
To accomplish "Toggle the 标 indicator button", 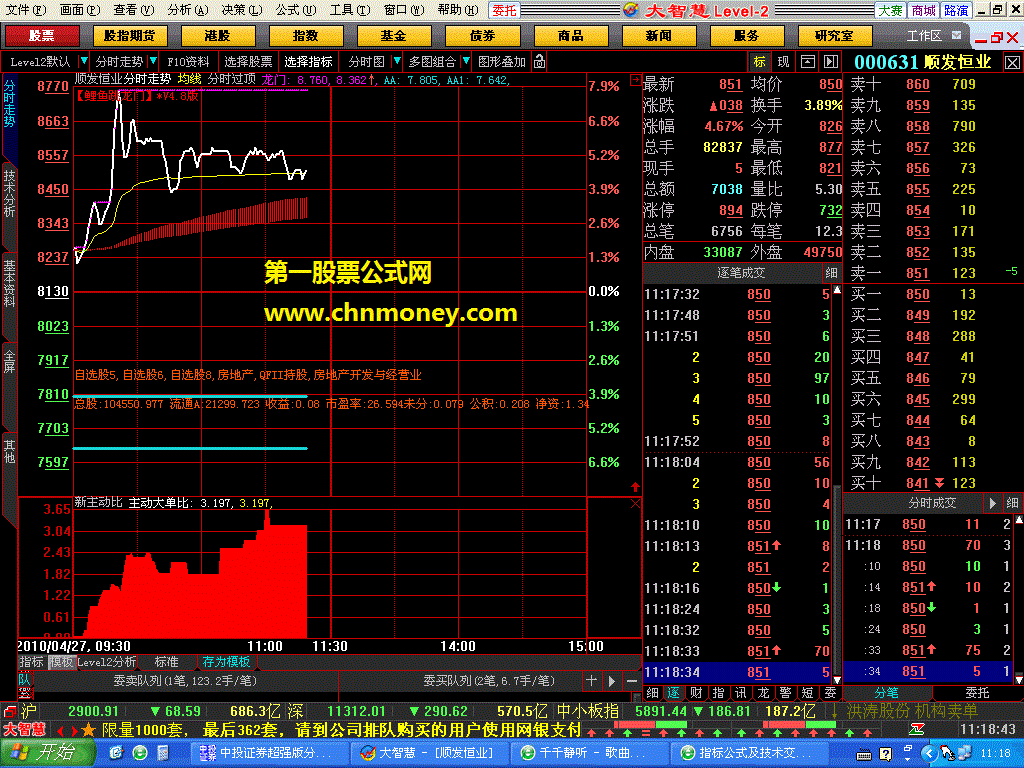I will (x=760, y=62).
